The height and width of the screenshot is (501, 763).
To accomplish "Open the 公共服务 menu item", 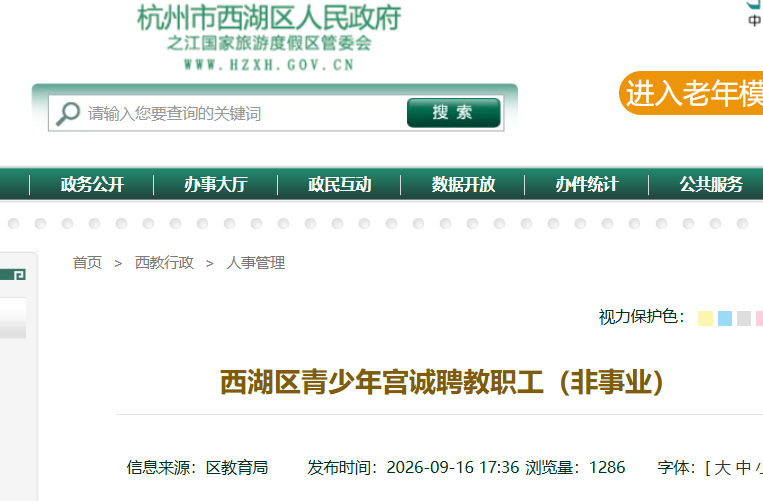I will click(711, 184).
